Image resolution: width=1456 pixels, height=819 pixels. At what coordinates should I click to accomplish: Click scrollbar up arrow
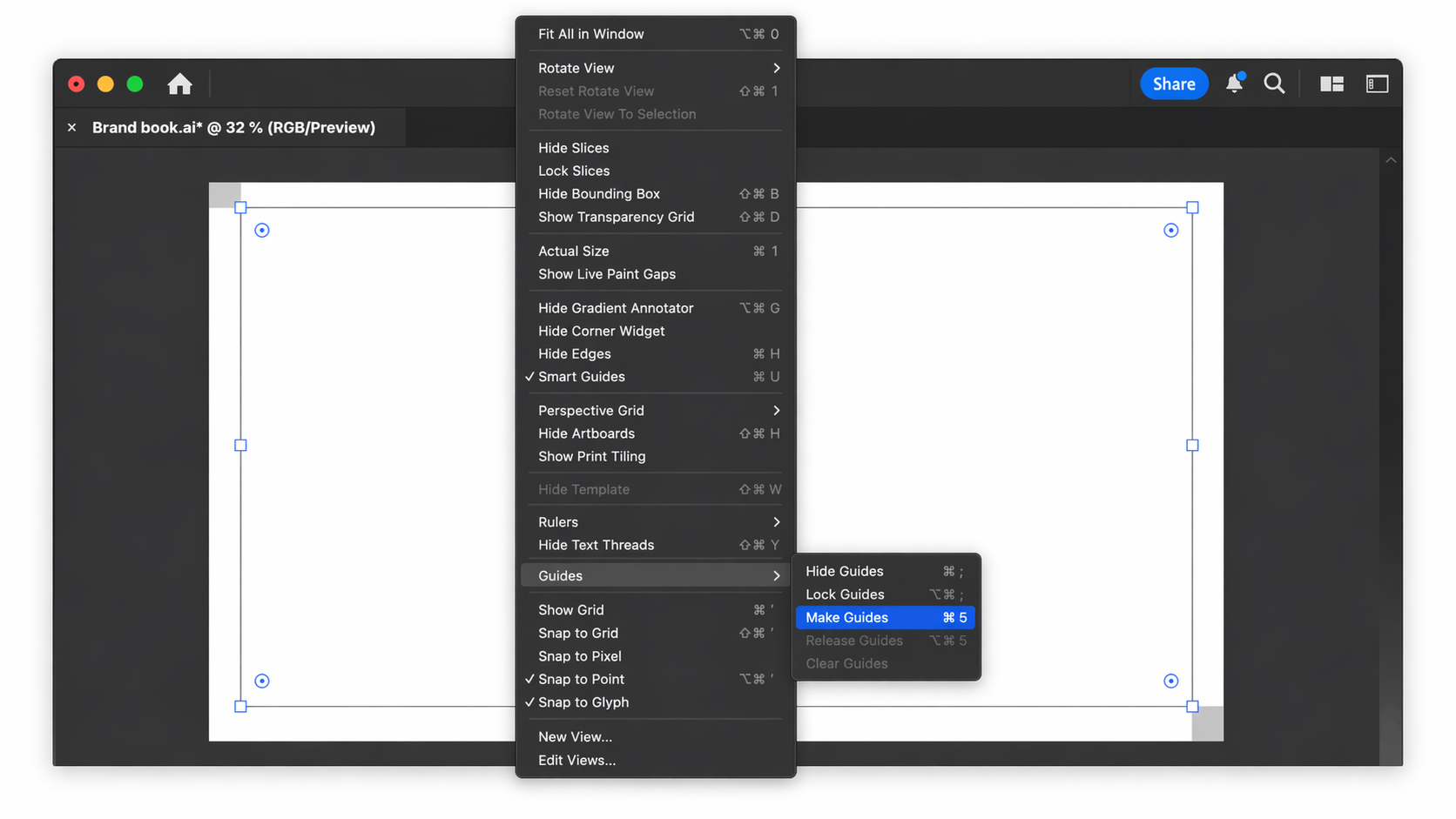(1391, 160)
